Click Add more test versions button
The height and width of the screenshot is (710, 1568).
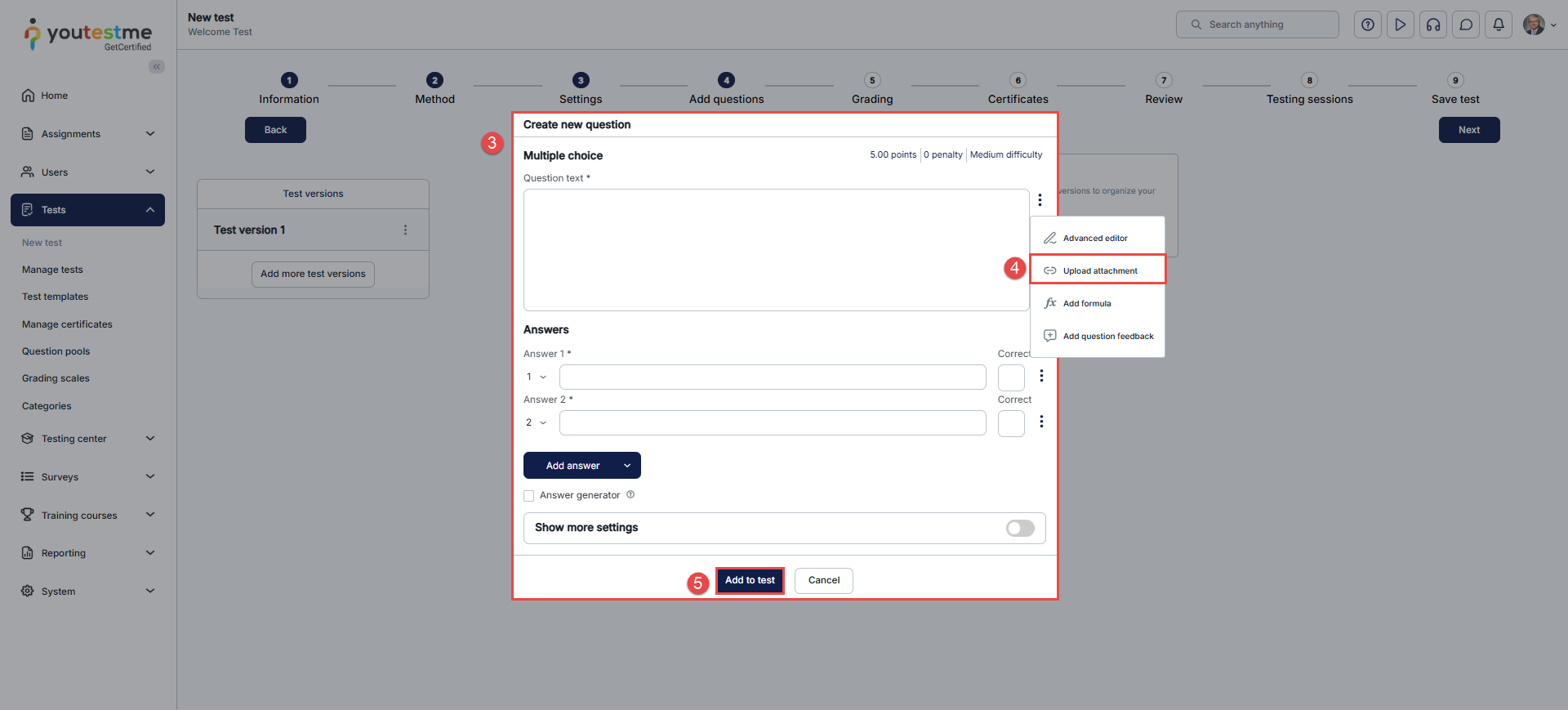point(313,275)
